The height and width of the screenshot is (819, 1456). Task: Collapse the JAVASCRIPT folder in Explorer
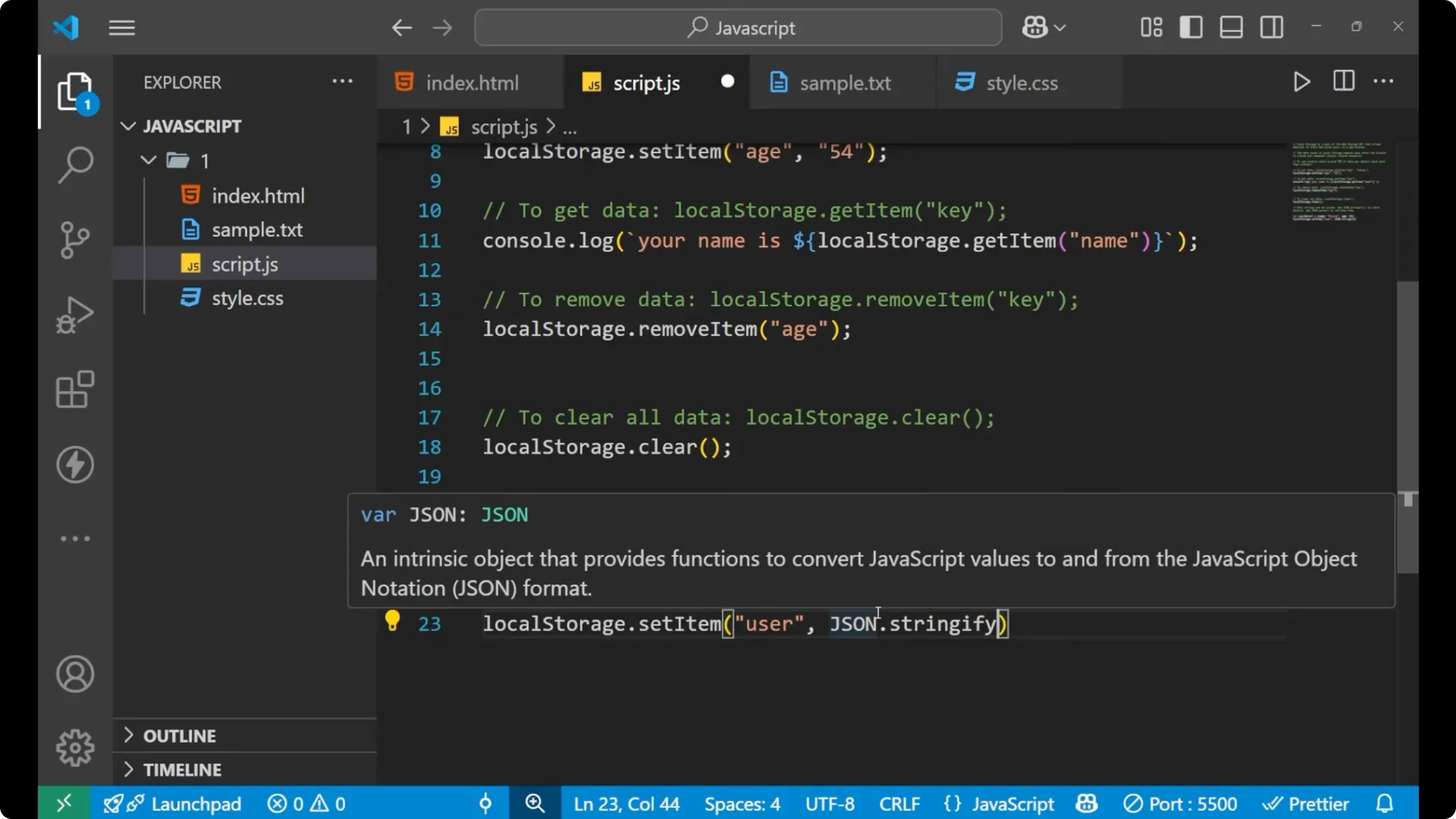click(x=127, y=126)
